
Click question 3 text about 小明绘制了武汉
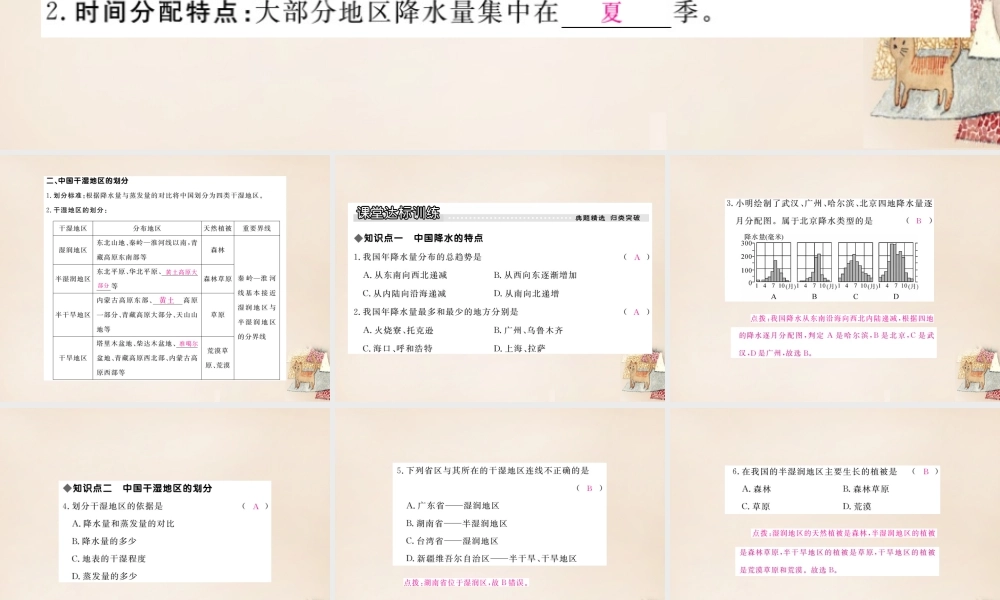pos(829,212)
